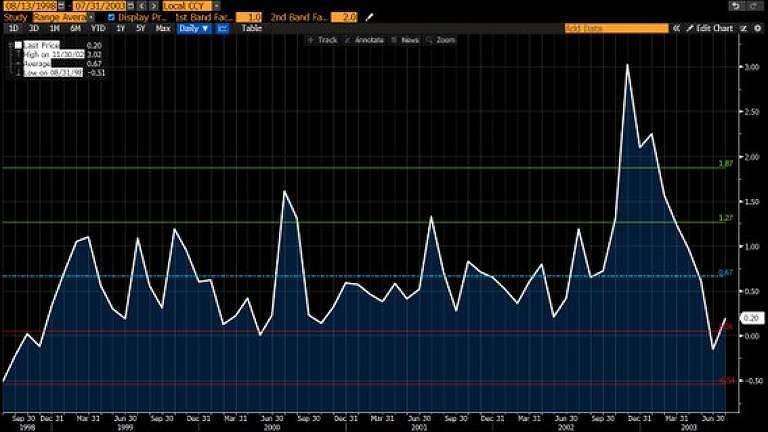Click the 2003 year label on the x-axis

pyautogui.click(x=689, y=427)
